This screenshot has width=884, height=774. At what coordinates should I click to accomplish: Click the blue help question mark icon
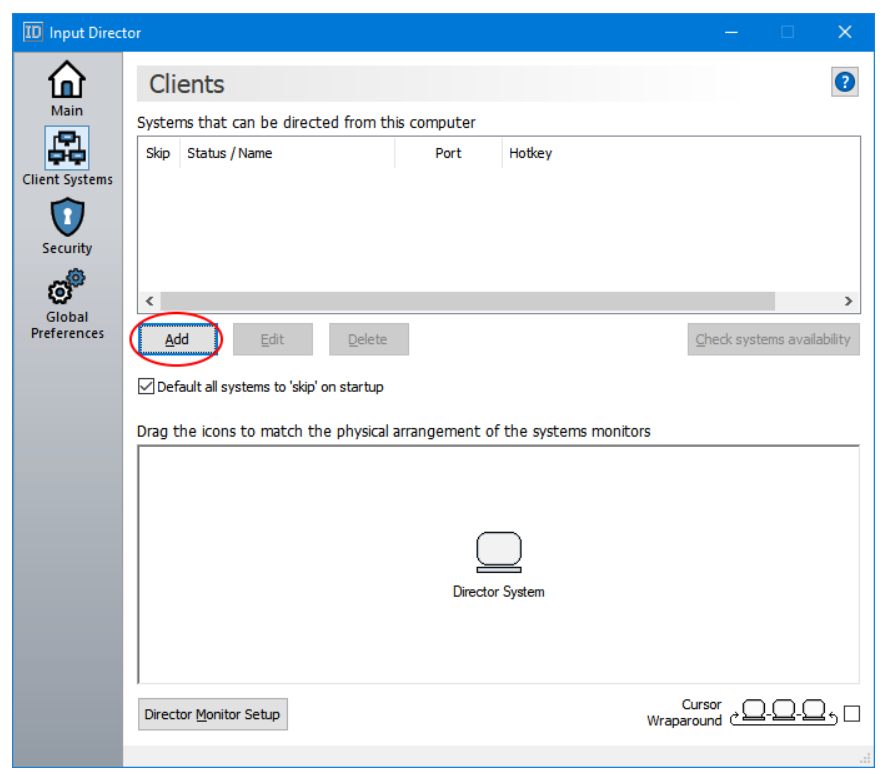(x=844, y=82)
